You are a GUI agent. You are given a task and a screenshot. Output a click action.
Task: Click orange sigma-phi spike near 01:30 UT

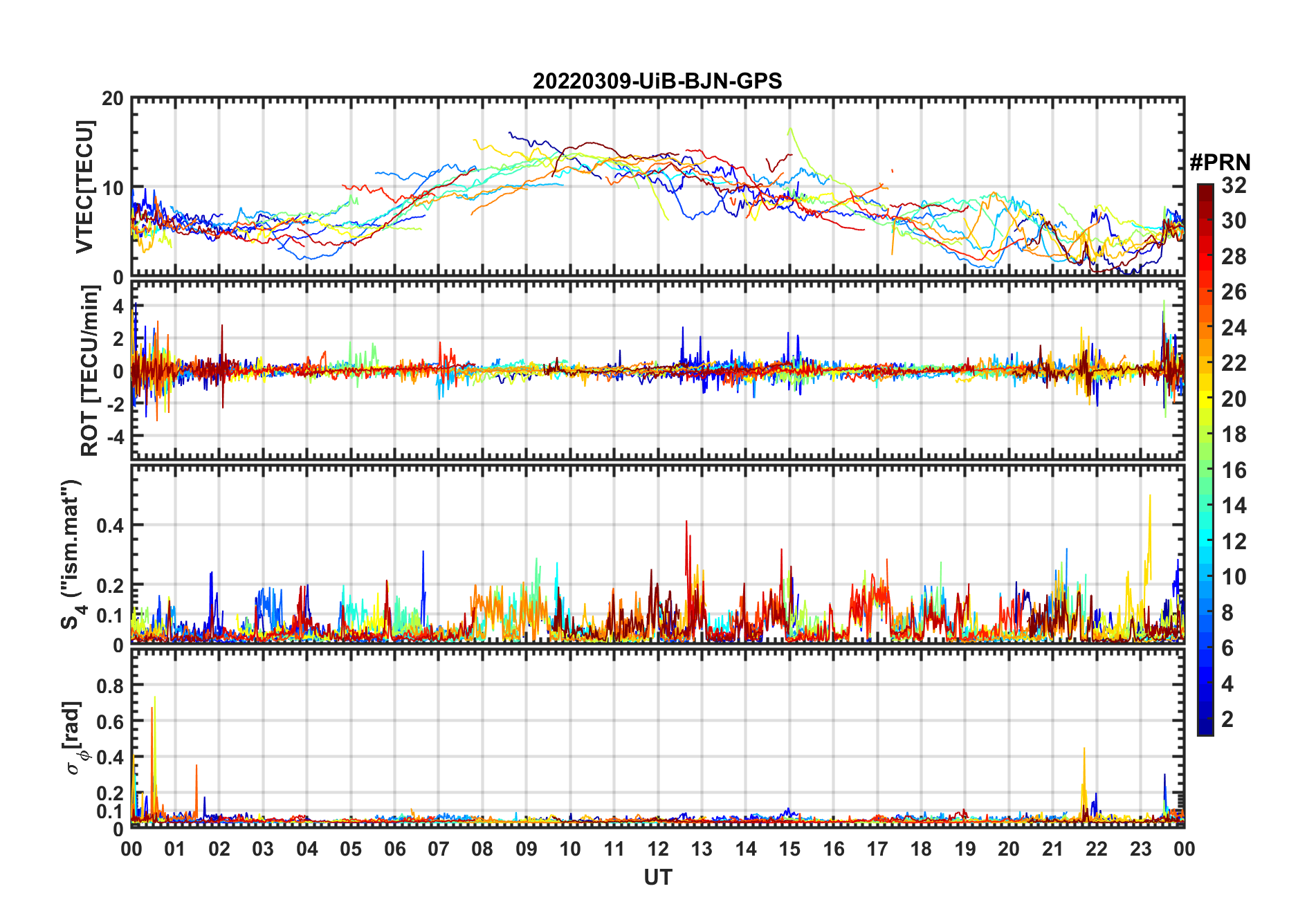pos(197,766)
